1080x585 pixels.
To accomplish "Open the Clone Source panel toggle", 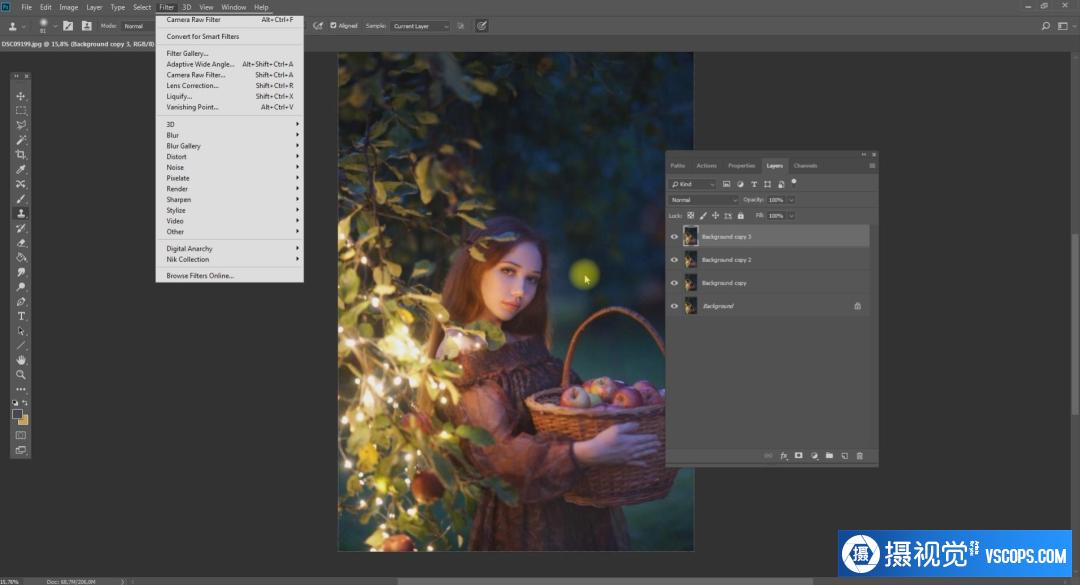I will 87,26.
